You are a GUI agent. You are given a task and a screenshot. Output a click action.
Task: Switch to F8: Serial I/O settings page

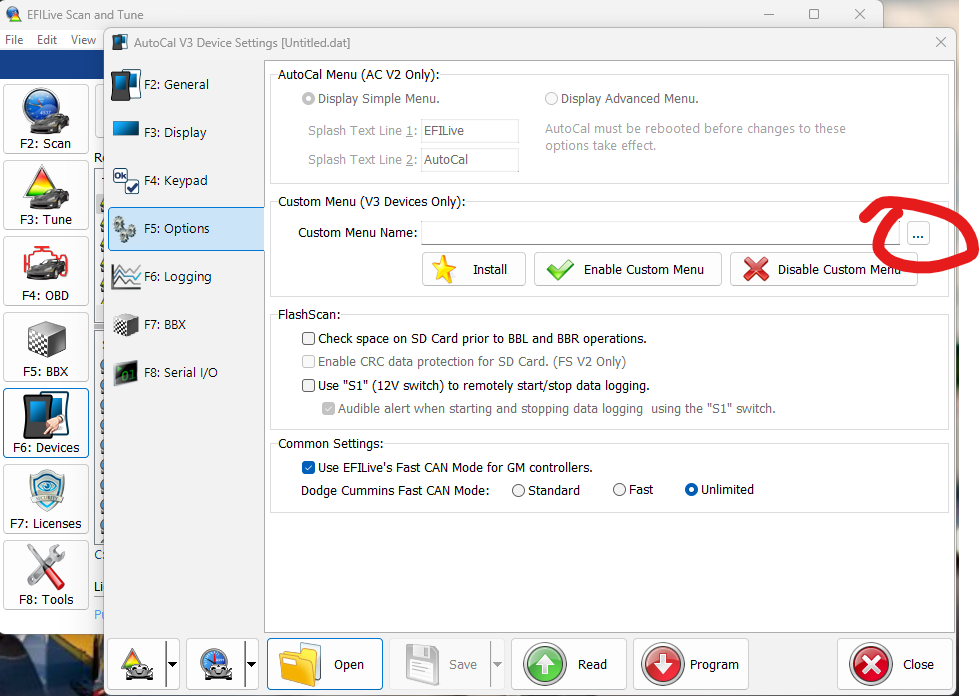point(186,373)
